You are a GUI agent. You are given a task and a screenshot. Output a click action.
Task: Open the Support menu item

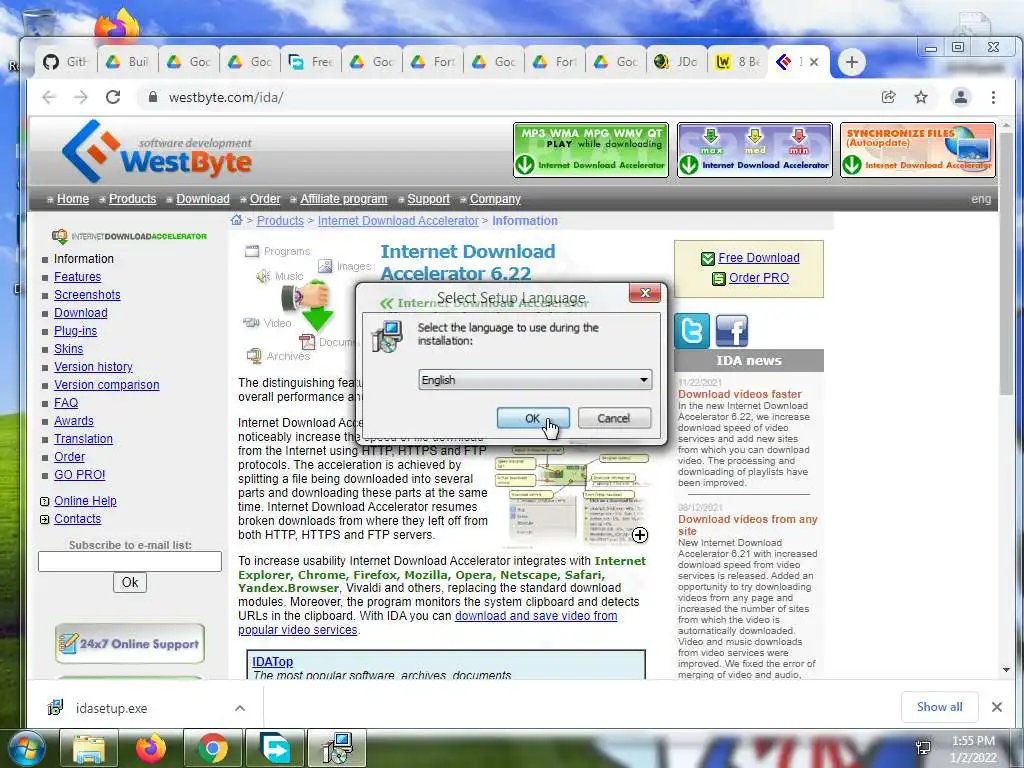coord(428,199)
